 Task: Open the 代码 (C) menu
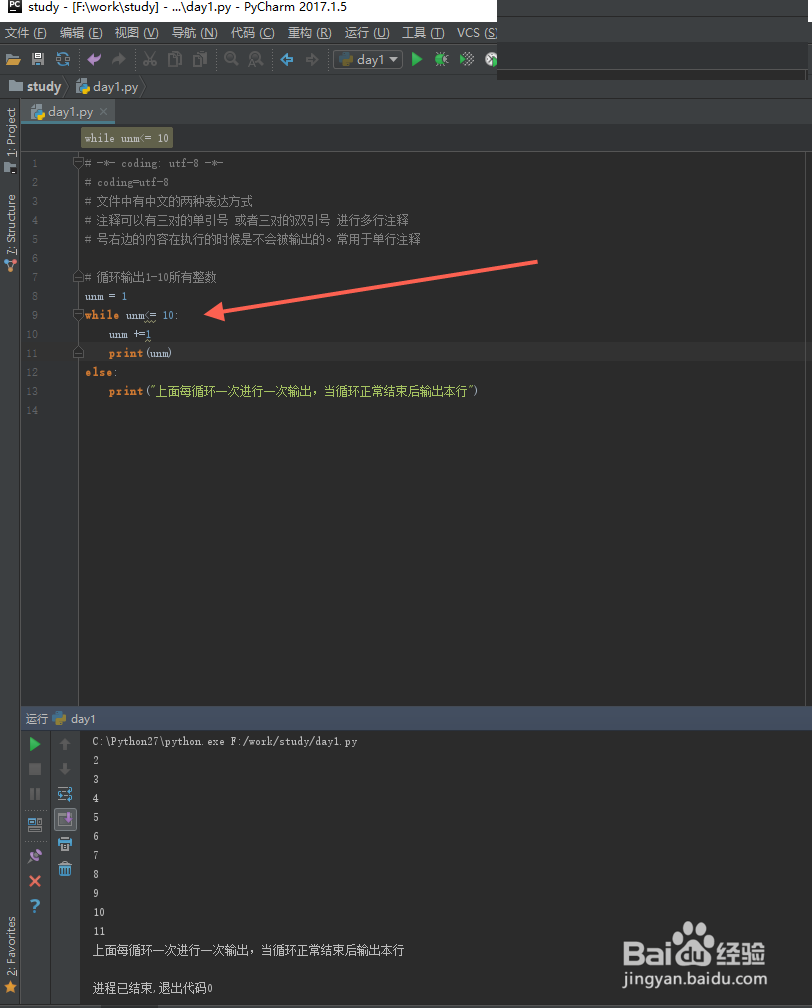(x=253, y=33)
